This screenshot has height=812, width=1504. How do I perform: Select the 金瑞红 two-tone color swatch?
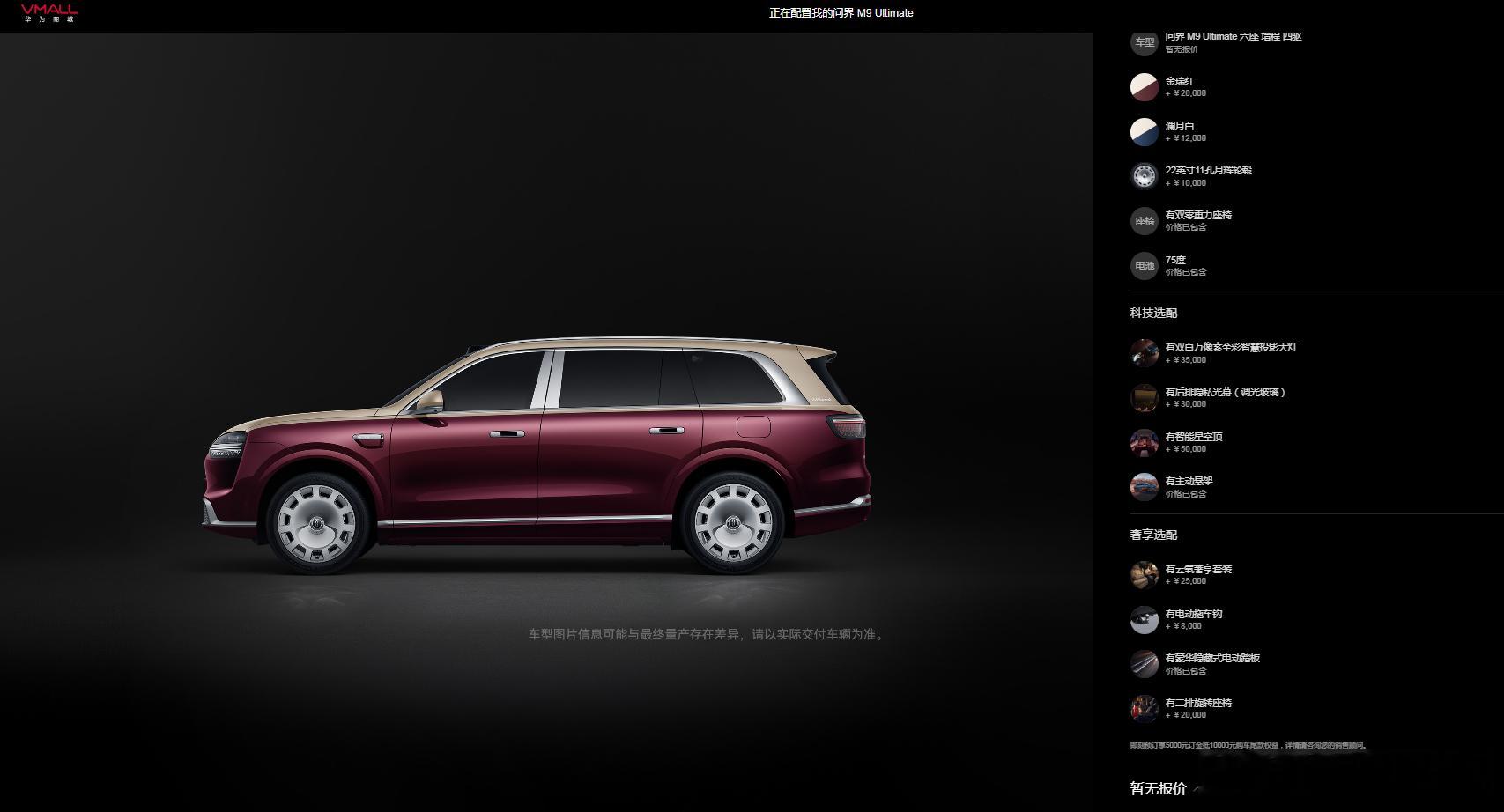click(x=1145, y=87)
